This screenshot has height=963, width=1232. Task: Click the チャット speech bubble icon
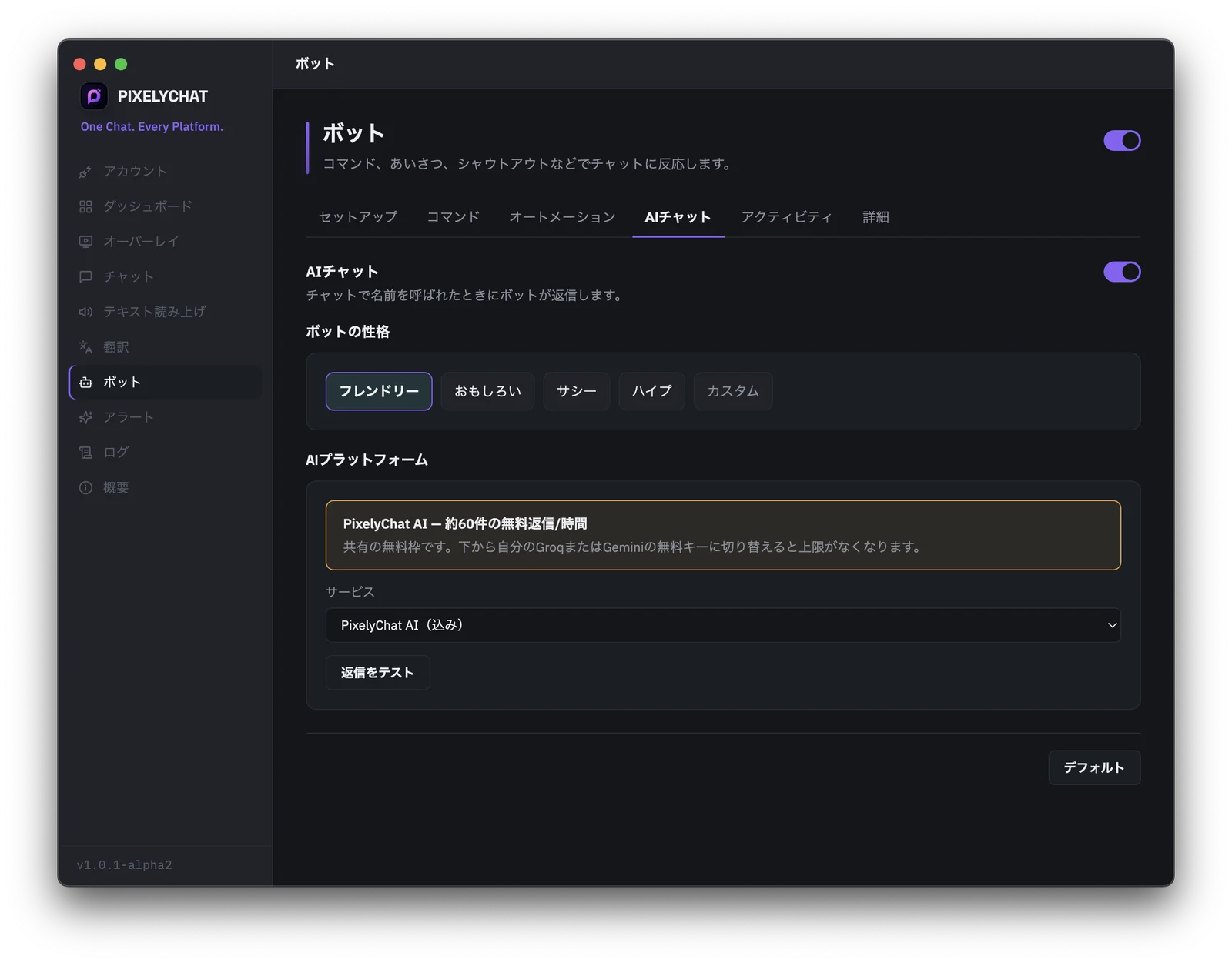tap(85, 277)
